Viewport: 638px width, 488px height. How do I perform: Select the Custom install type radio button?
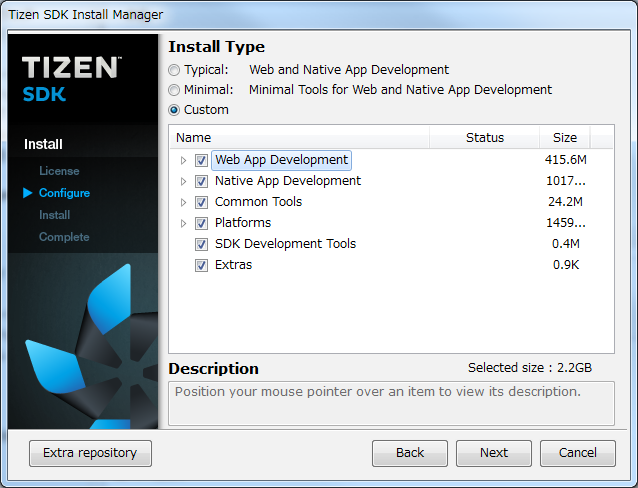point(174,110)
